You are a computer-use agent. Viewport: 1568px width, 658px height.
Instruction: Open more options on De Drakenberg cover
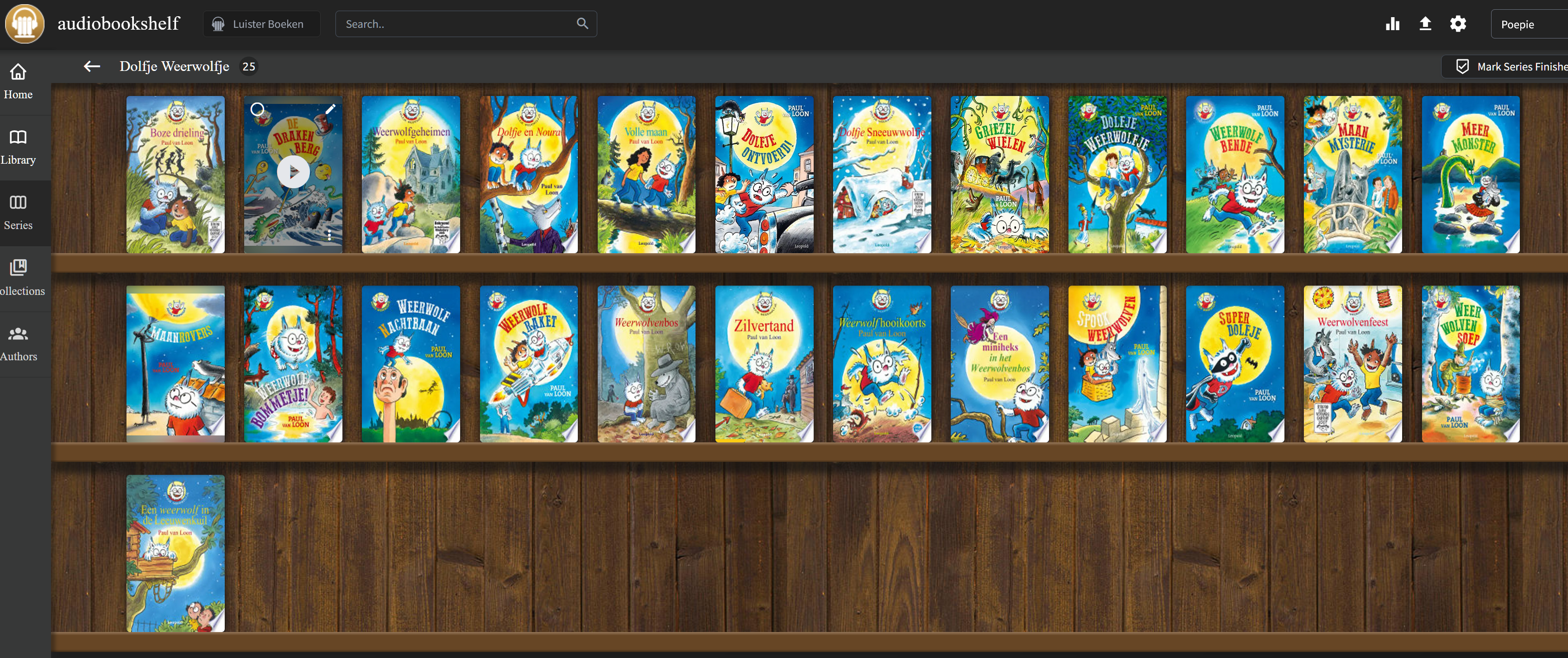[329, 235]
